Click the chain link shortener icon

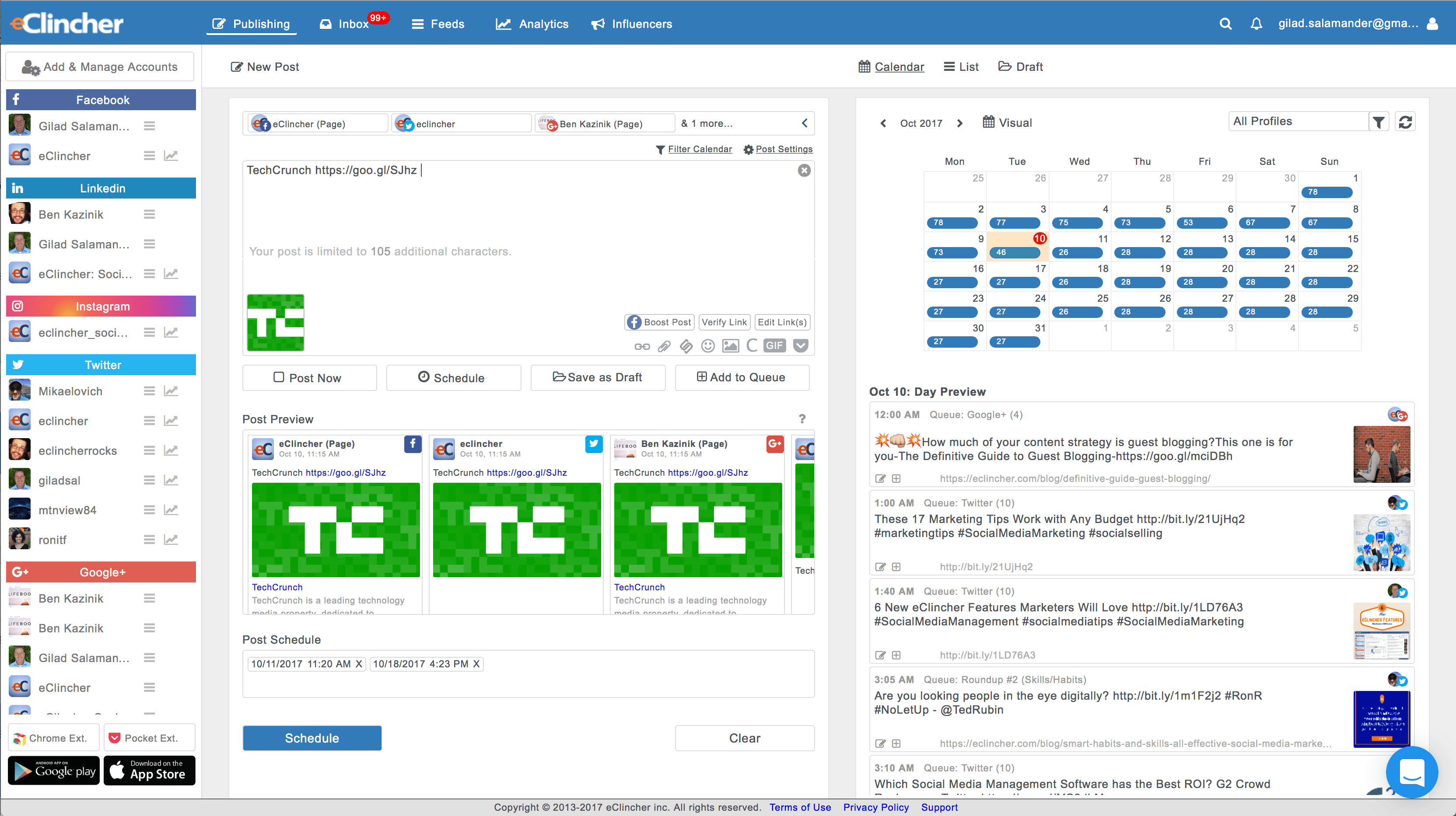click(x=642, y=346)
